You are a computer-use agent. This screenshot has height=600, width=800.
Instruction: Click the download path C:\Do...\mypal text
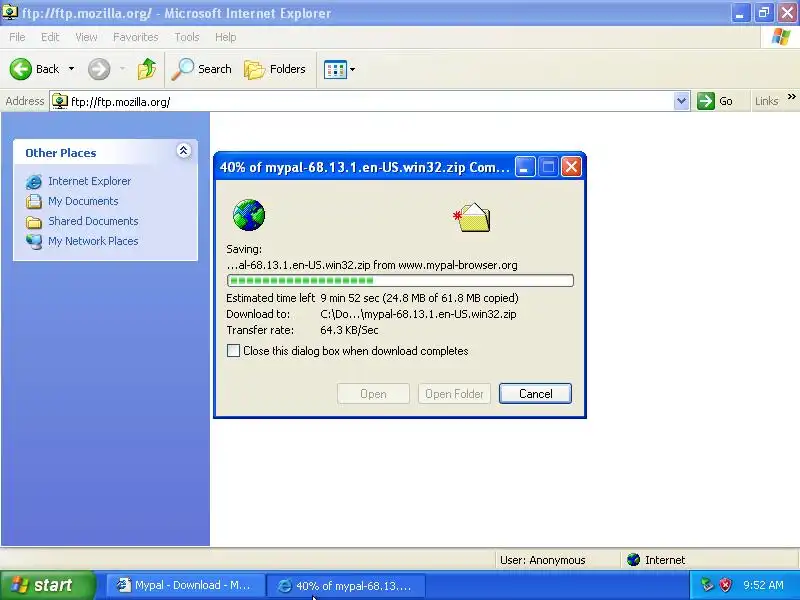click(x=418, y=314)
